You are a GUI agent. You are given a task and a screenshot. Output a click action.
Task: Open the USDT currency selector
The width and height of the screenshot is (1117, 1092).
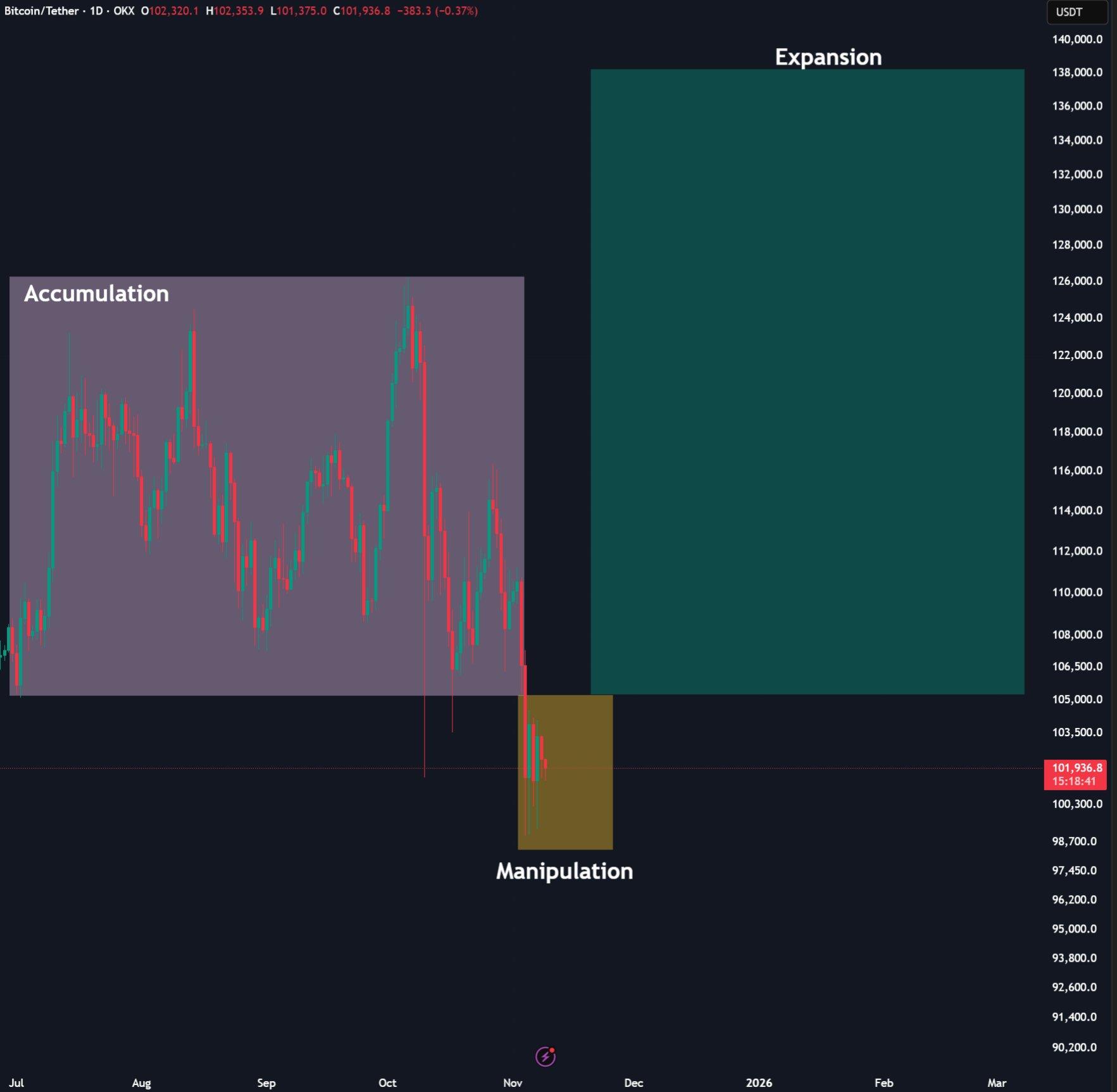[x=1076, y=12]
